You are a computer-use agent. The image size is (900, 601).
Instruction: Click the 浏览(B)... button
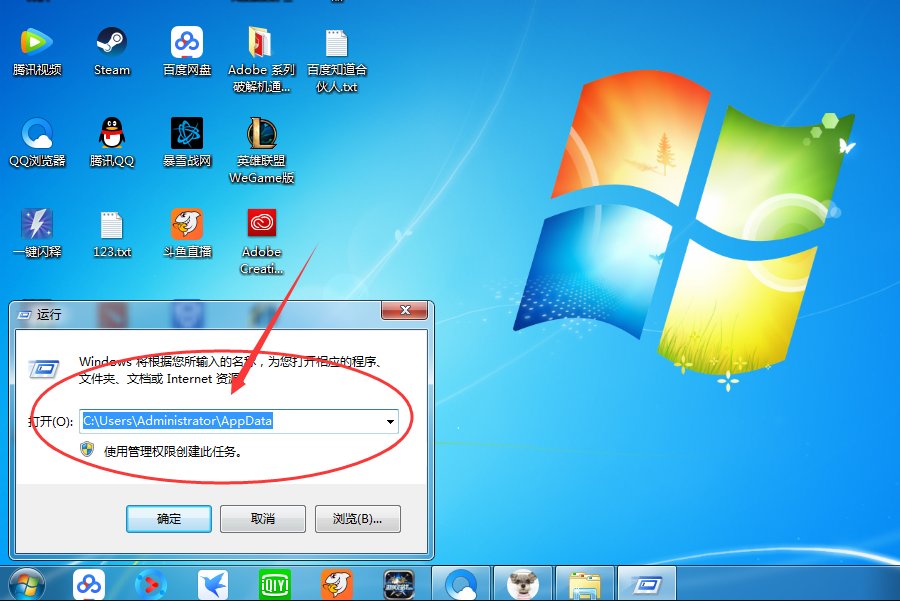[x=357, y=519]
